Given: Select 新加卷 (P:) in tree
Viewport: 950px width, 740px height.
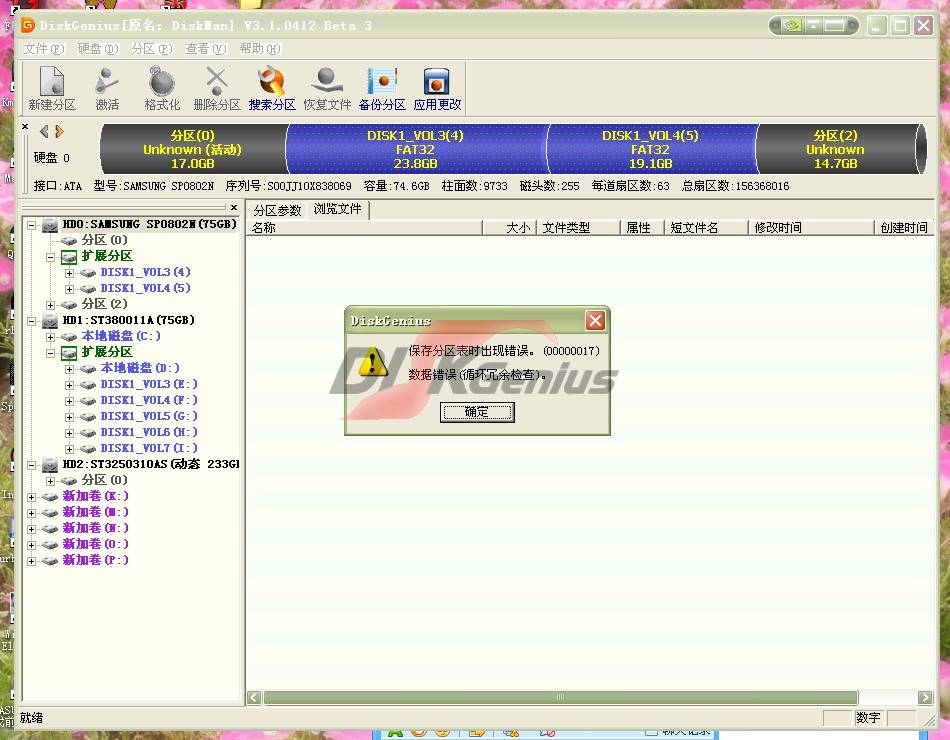Looking at the screenshot, I should point(95,560).
